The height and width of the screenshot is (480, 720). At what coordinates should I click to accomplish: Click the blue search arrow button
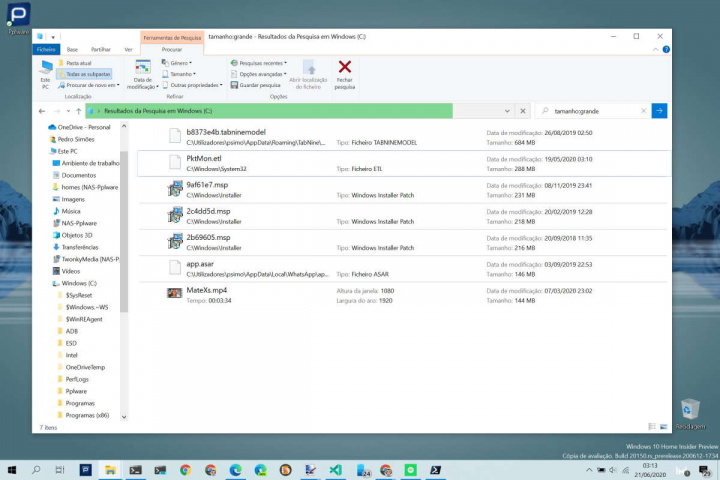[x=659, y=111]
